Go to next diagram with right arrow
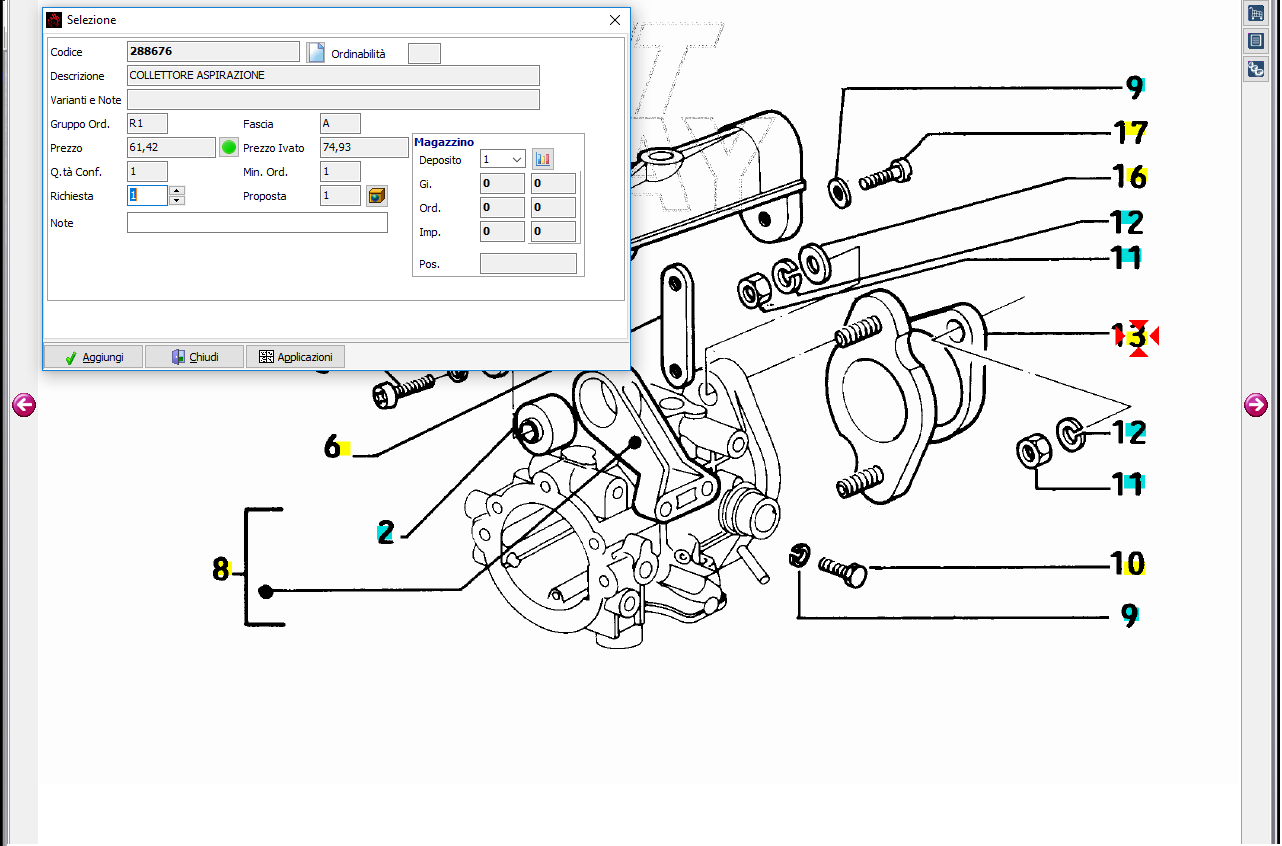The height and width of the screenshot is (846, 1282). (x=1255, y=405)
